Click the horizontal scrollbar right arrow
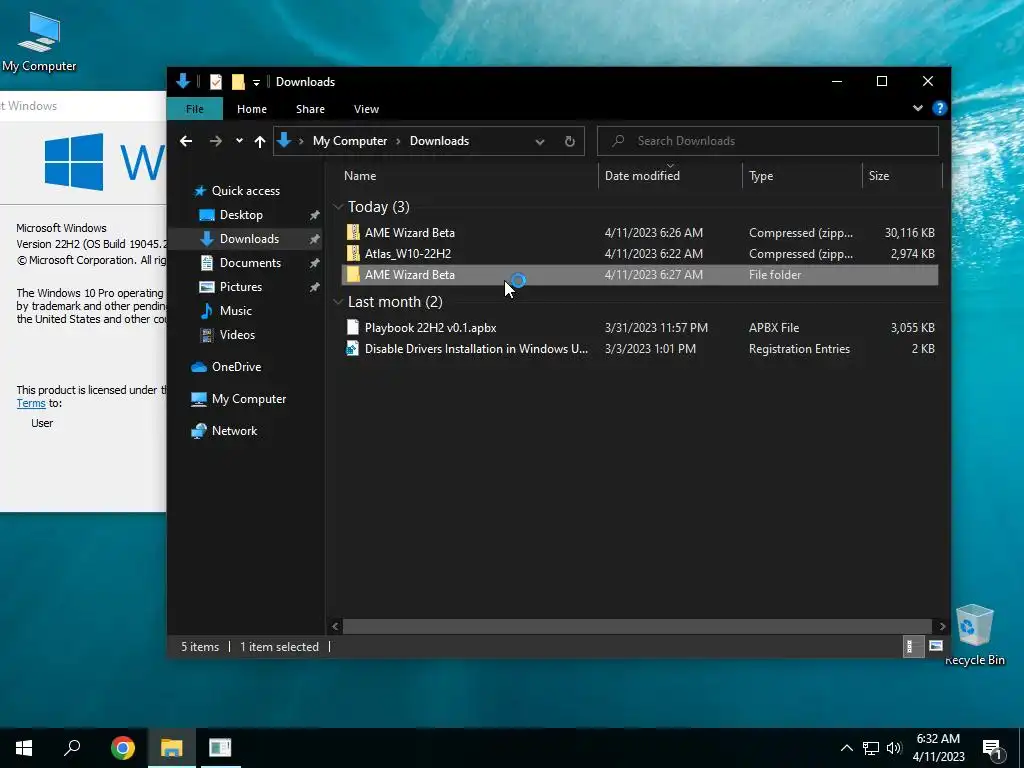 point(942,626)
